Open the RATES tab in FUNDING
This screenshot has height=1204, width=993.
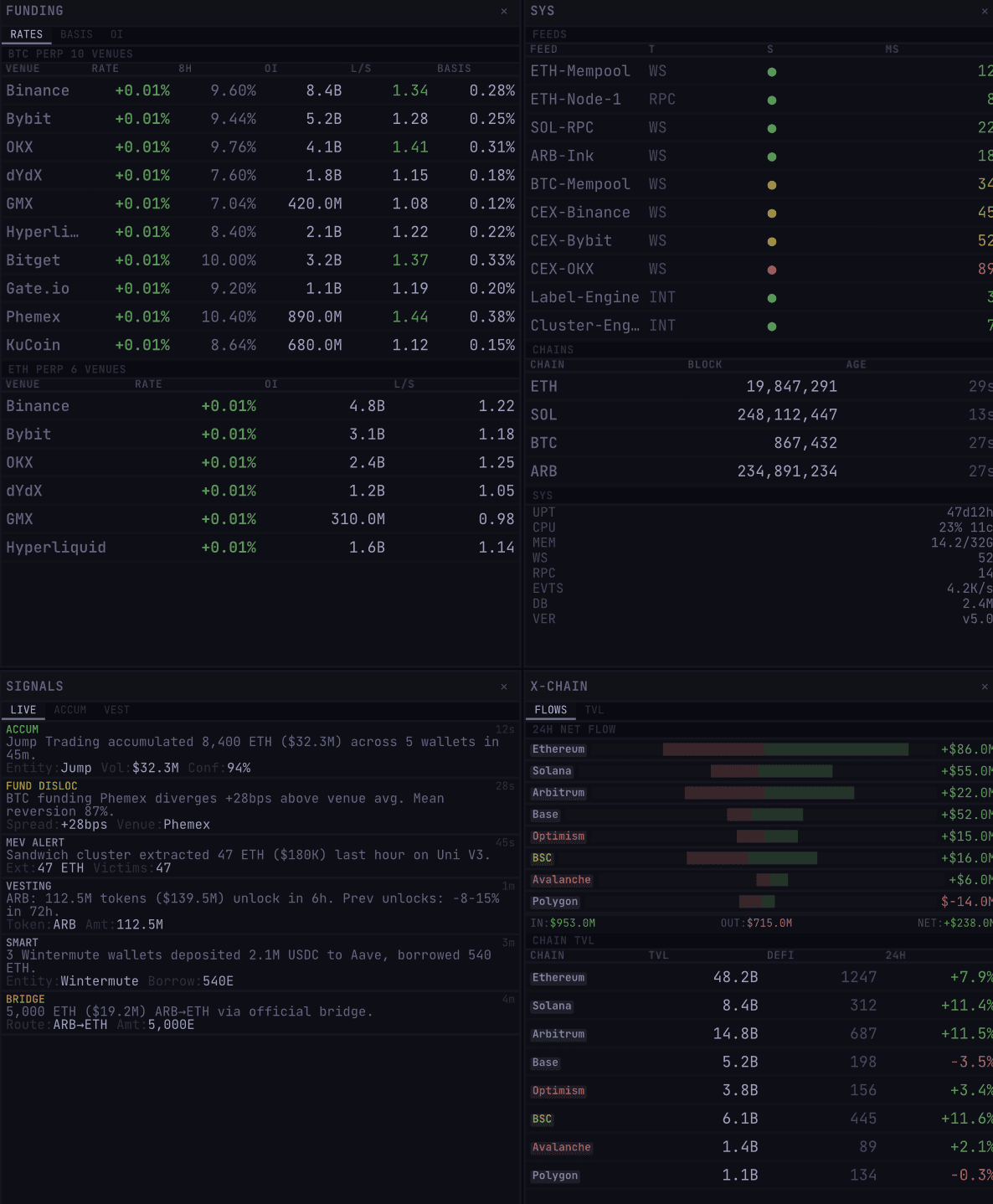click(27, 34)
